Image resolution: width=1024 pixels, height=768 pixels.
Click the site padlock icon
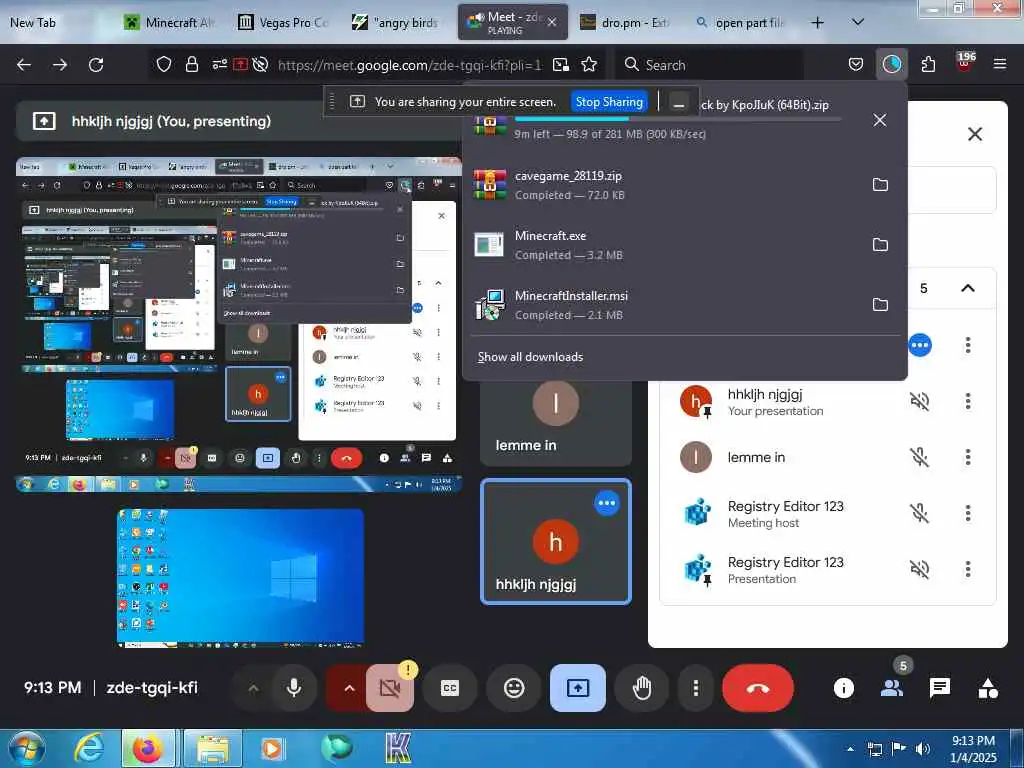191,64
